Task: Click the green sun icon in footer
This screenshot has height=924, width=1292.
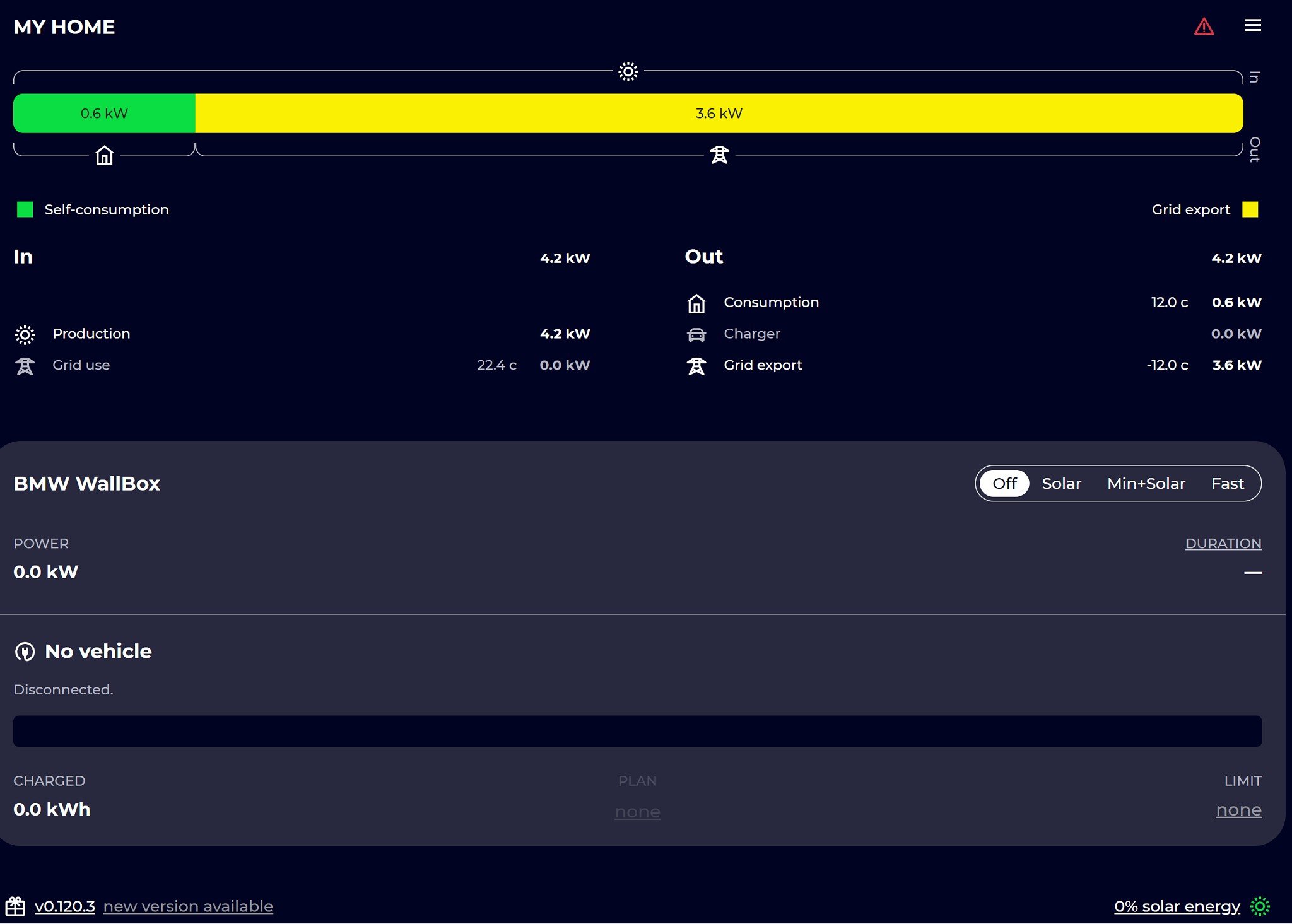Action: [1260, 906]
